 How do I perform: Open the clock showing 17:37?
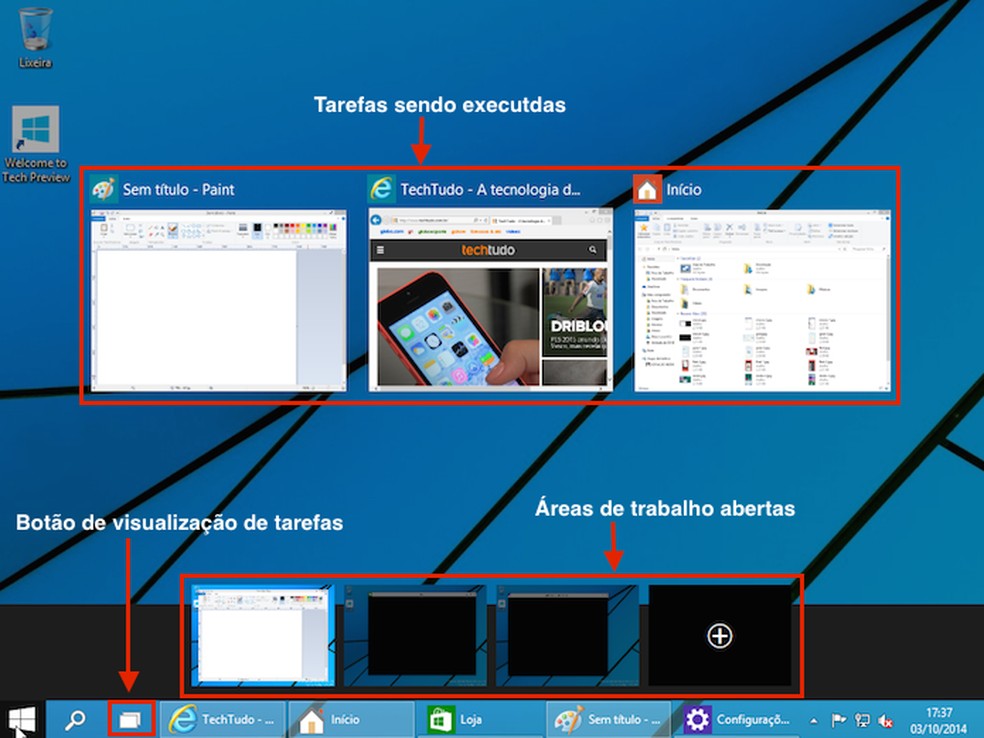[x=941, y=718]
